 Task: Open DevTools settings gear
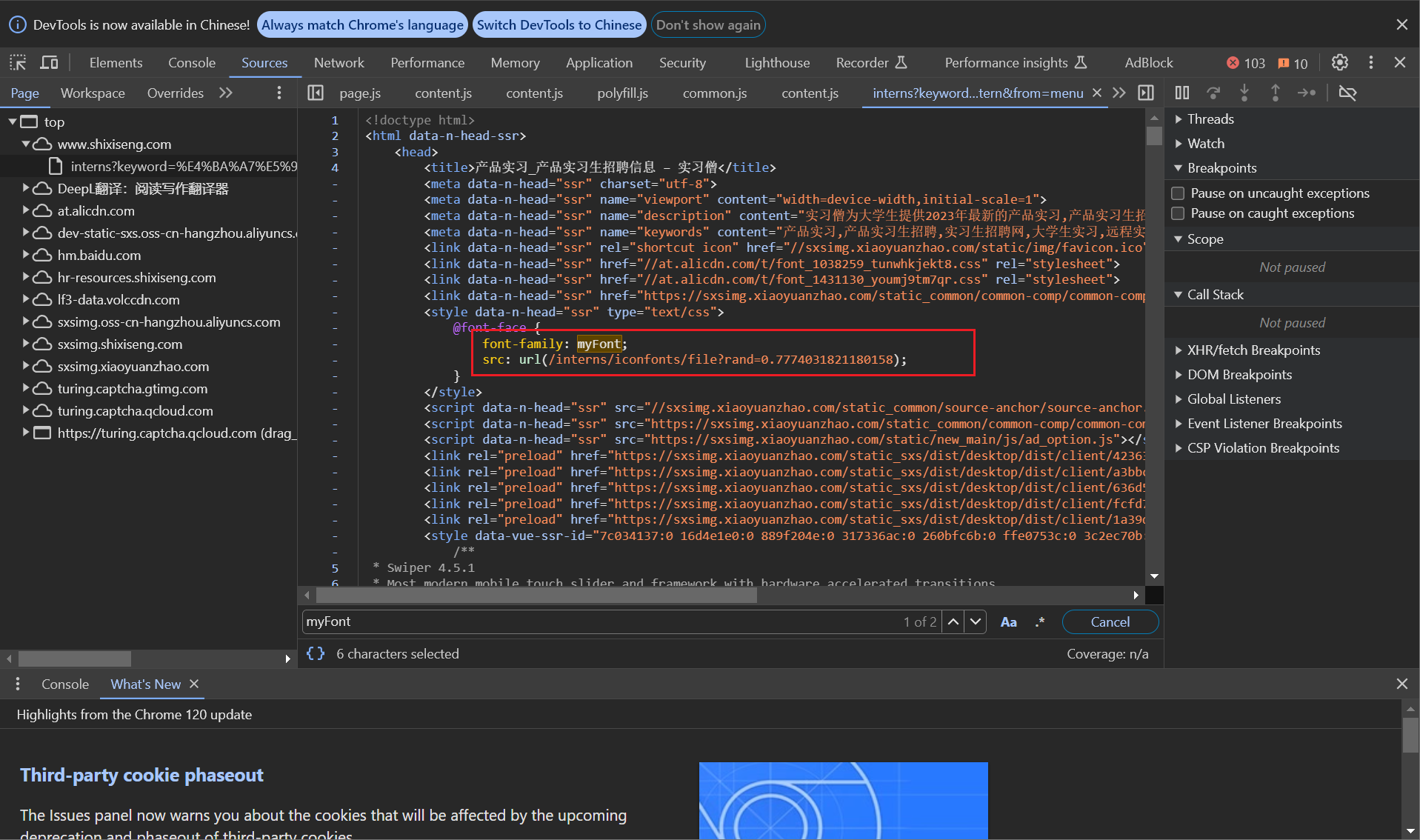coord(1339,63)
